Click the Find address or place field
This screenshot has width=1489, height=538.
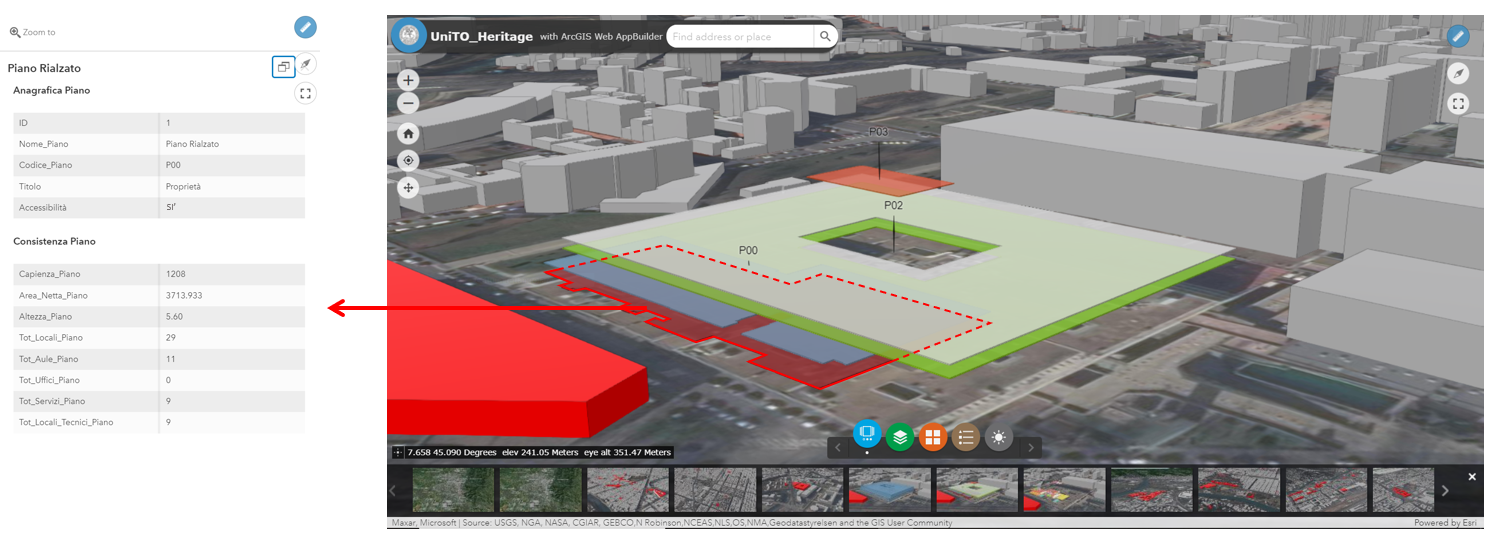[738, 37]
